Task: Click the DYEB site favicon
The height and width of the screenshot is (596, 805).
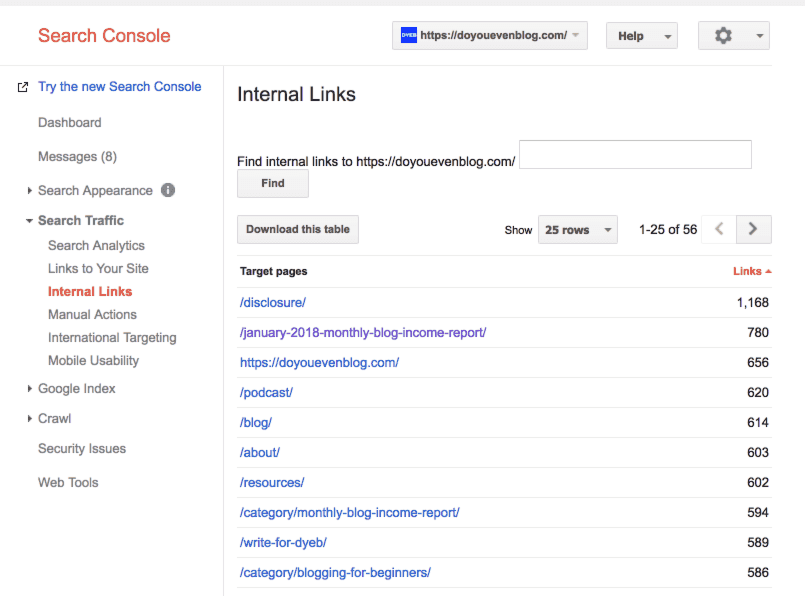Action: [x=409, y=35]
